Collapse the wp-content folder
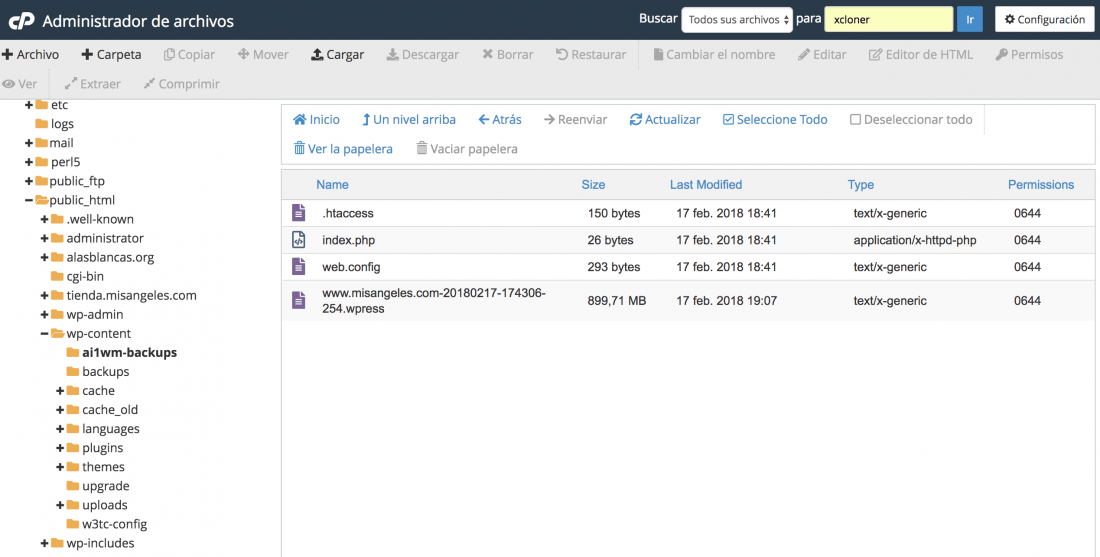The height and width of the screenshot is (557, 1100). [45, 334]
